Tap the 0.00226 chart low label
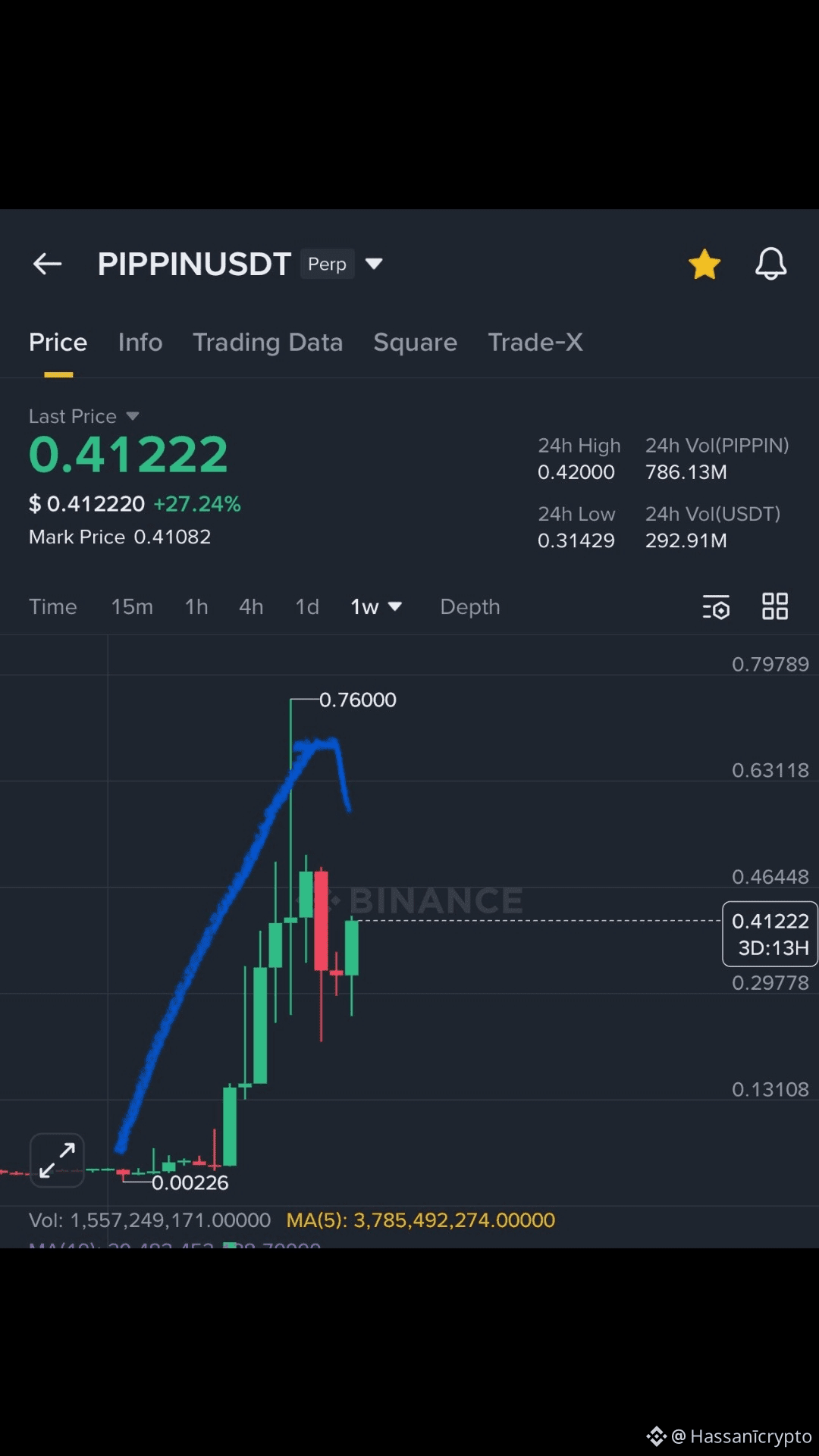This screenshot has height=1456, width=819. tap(190, 1182)
